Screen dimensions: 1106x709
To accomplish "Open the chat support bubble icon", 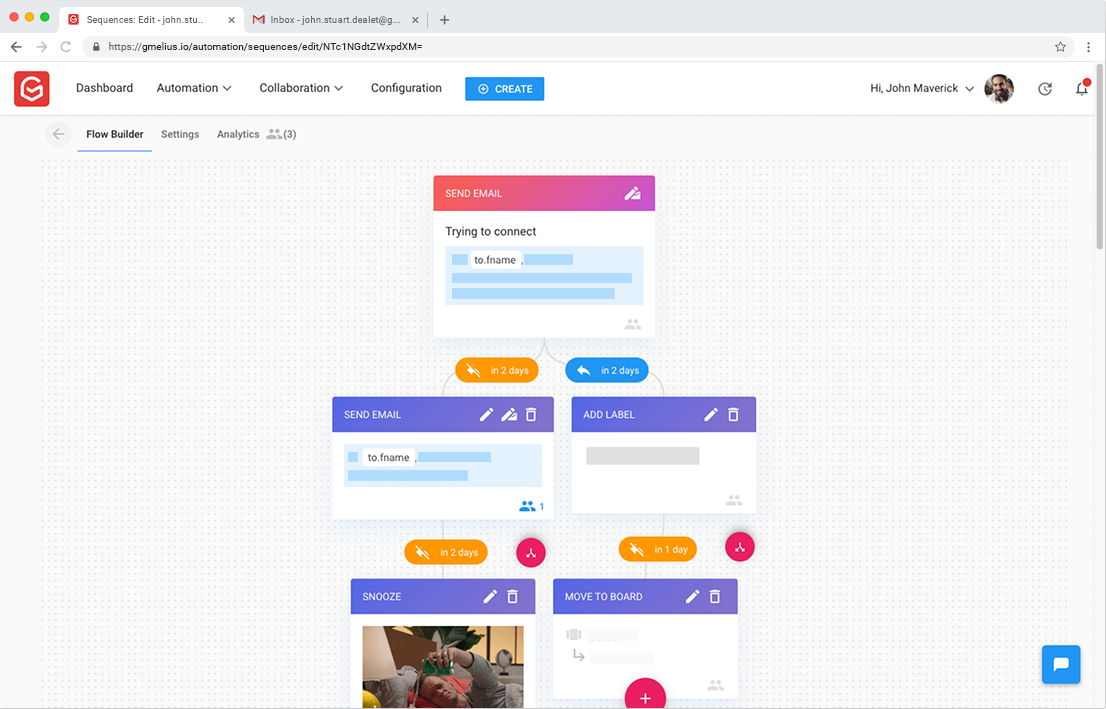I will 1061,664.
